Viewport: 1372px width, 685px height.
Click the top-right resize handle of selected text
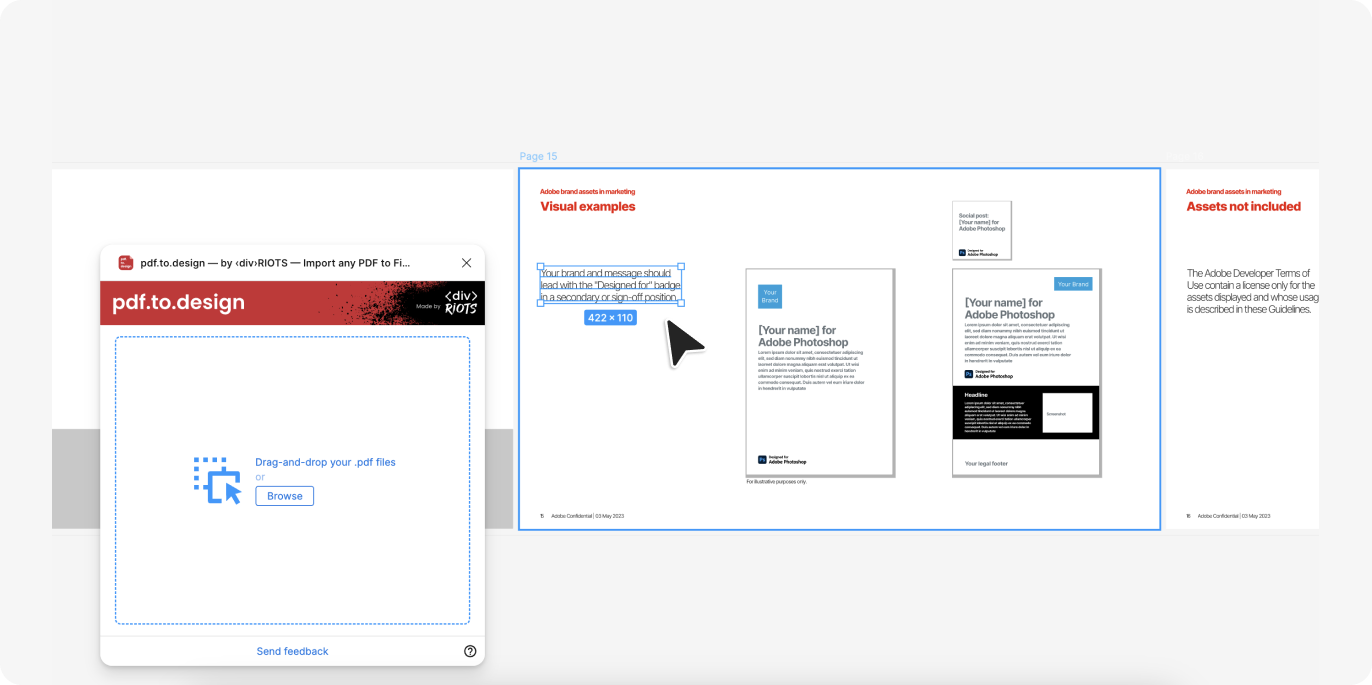[x=681, y=267]
